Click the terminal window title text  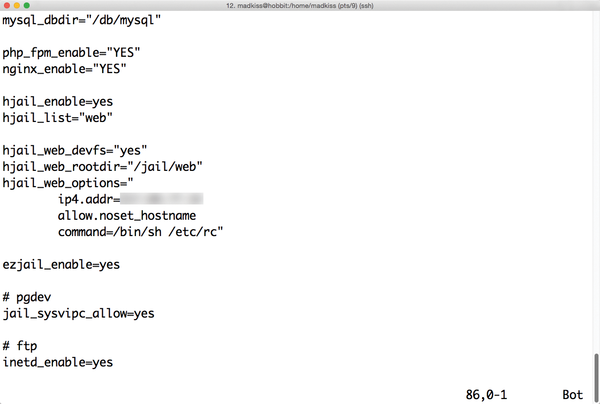coord(300,6)
